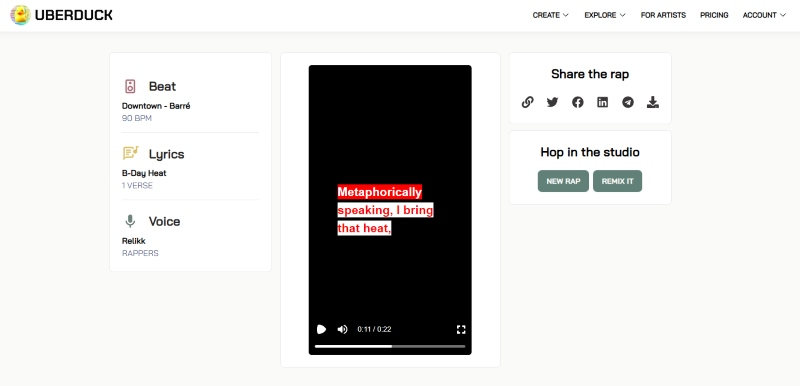Viewport: 800px width, 386px height.
Task: Click the Beat section heading
Action: tap(162, 86)
